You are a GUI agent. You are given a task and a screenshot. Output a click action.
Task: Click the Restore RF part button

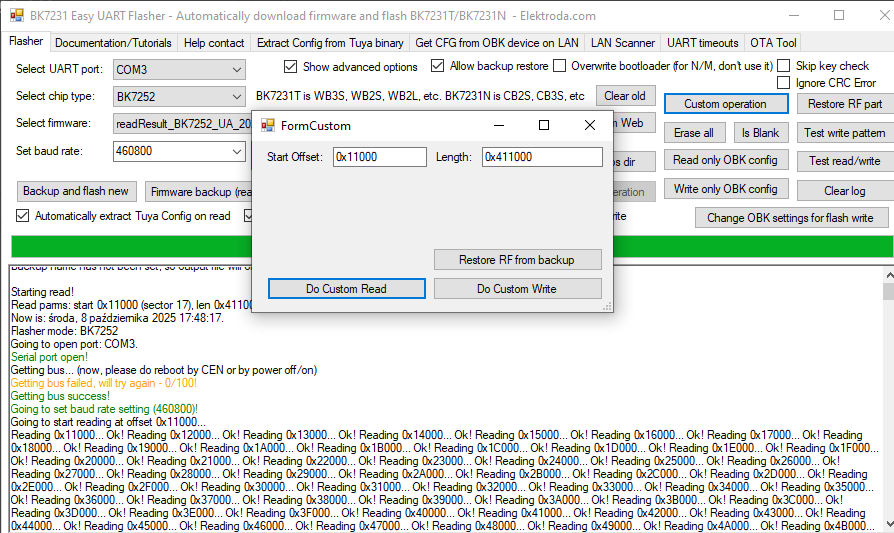844,104
